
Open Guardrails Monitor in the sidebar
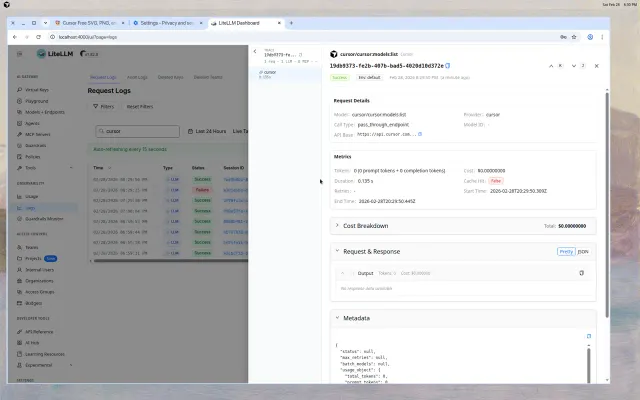[x=44, y=219]
